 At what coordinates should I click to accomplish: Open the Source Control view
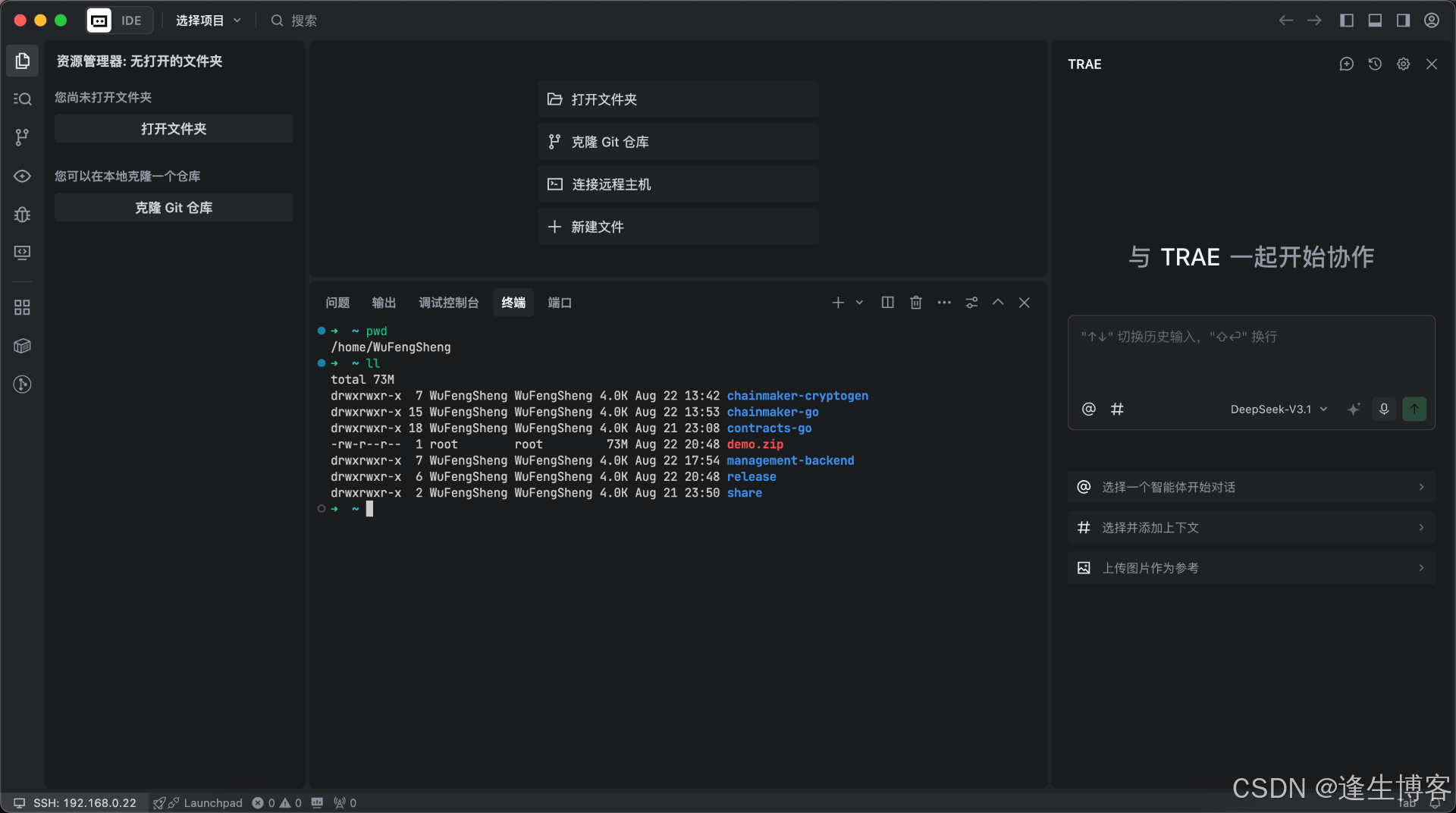tap(22, 137)
